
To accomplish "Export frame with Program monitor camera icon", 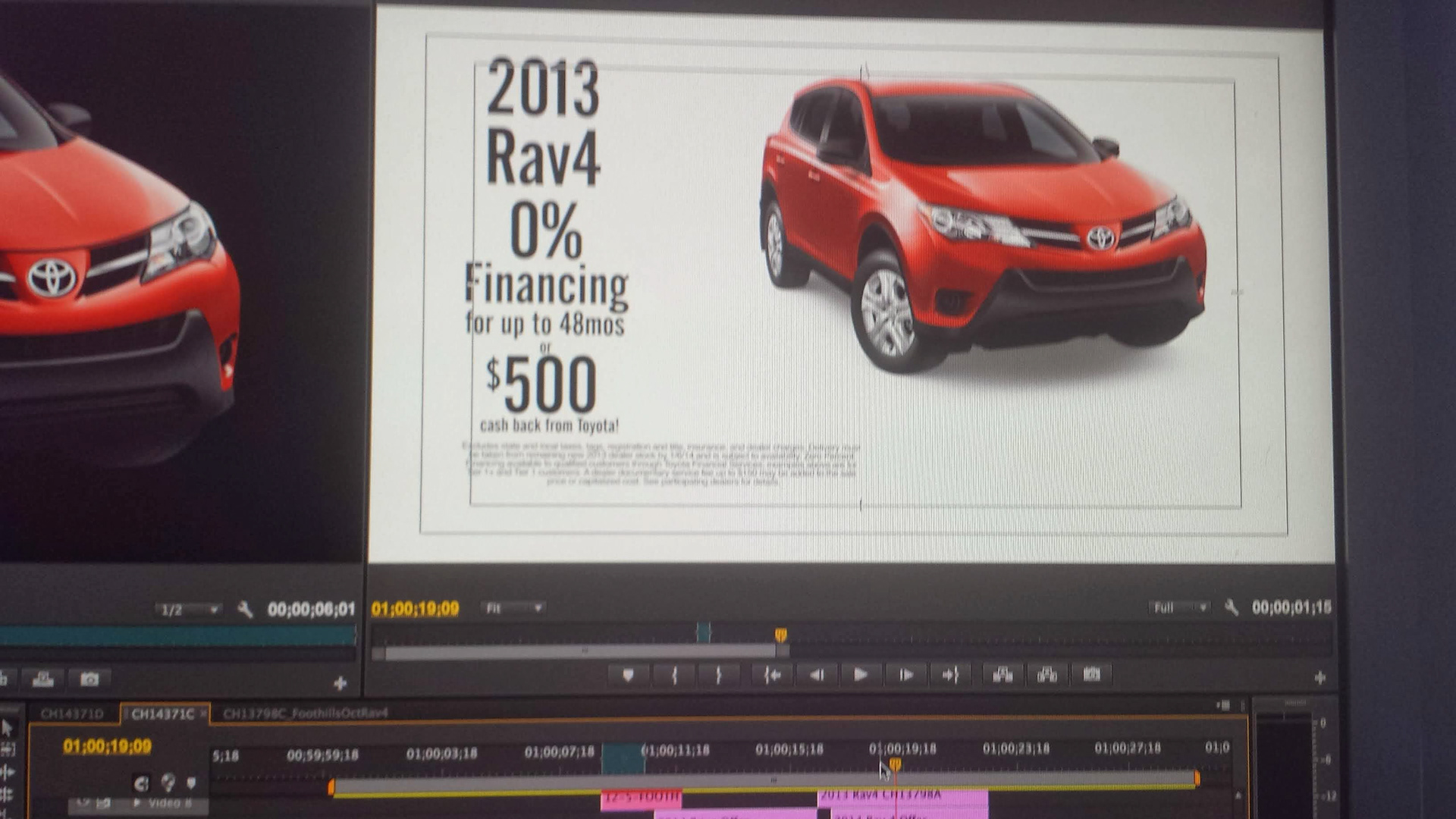I will pyautogui.click(x=1091, y=675).
